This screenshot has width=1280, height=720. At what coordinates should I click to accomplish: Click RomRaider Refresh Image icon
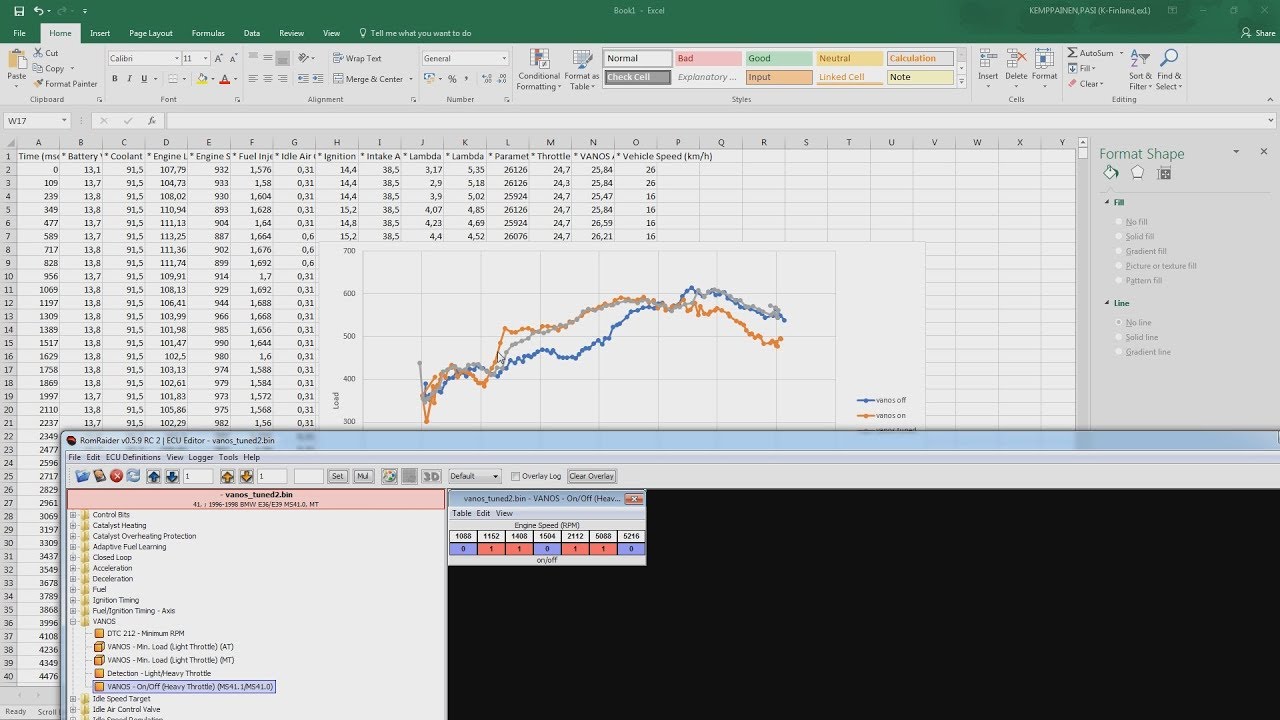pyautogui.click(x=132, y=476)
